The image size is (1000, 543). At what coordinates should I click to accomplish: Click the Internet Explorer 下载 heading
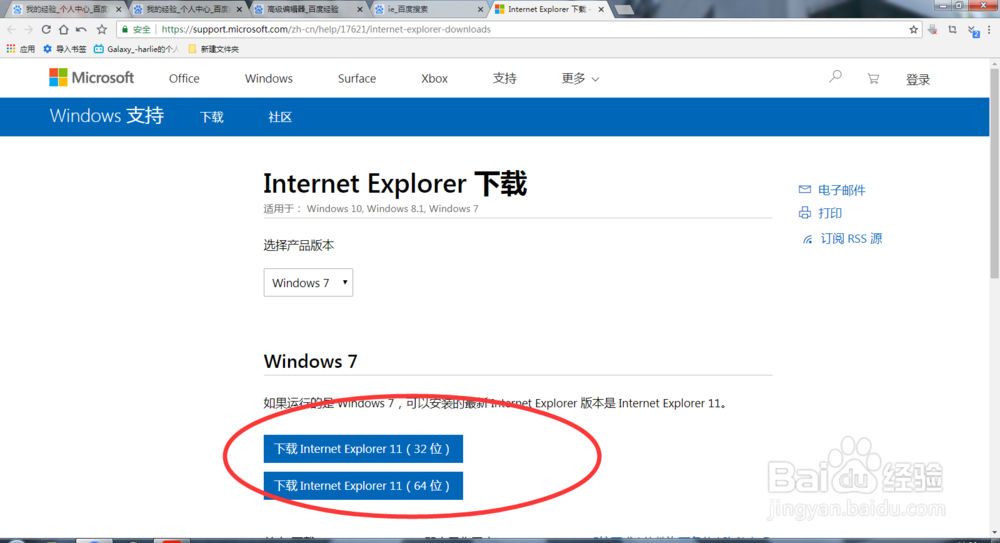tap(395, 184)
